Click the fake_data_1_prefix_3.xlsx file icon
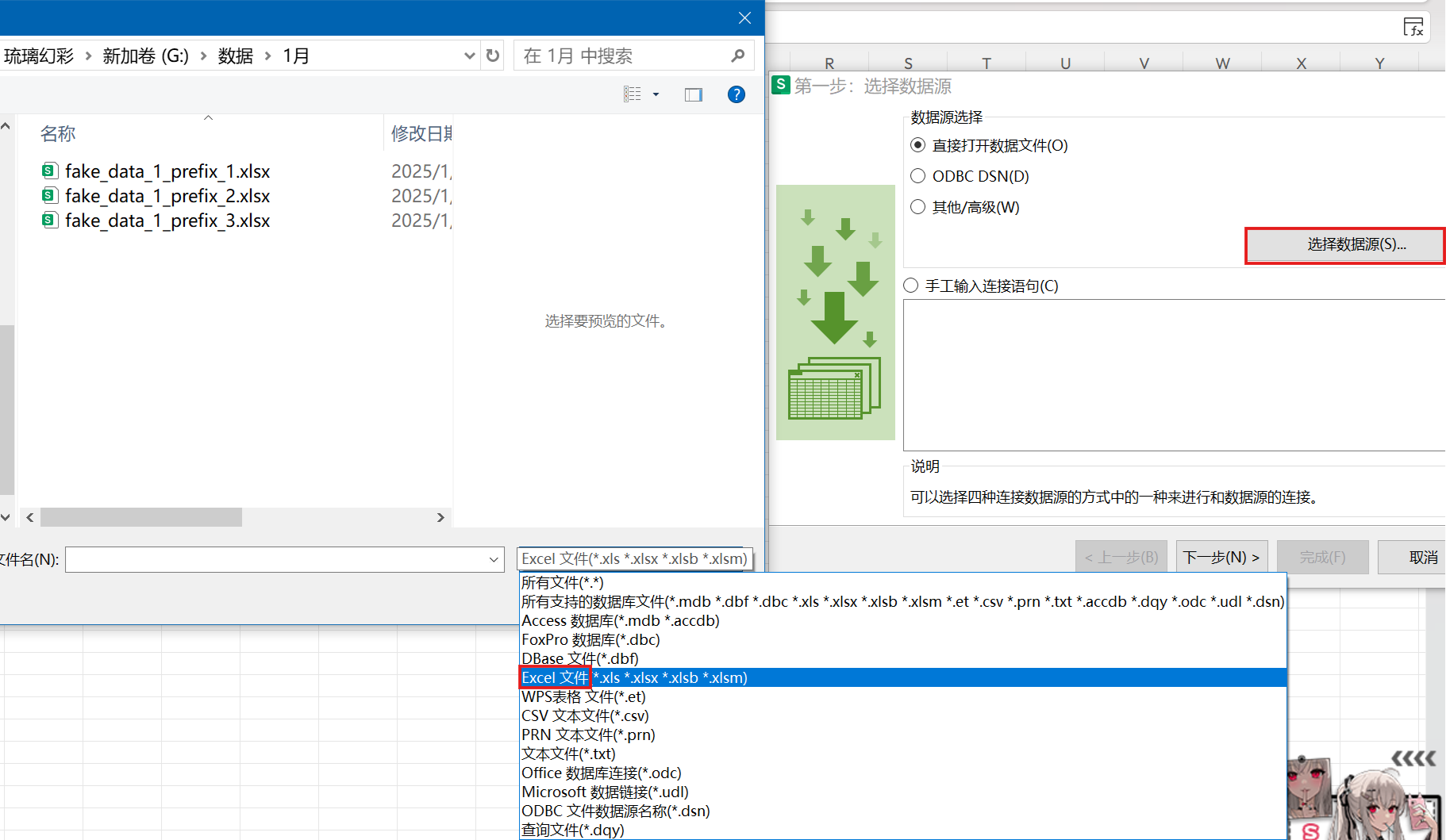The width and height of the screenshot is (1446, 840). (50, 220)
